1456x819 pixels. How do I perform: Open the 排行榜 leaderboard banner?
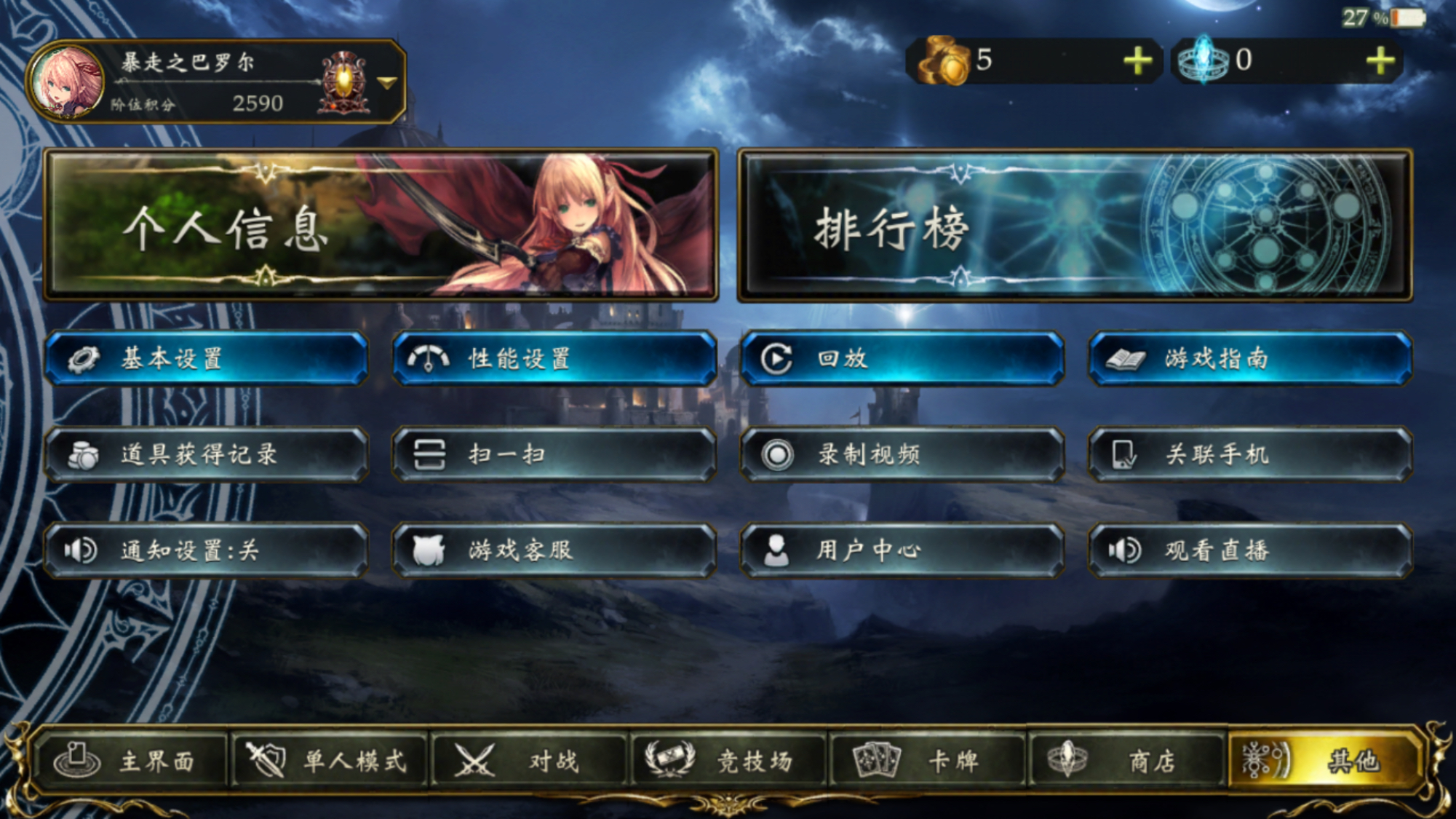pyautogui.click(x=1075, y=226)
